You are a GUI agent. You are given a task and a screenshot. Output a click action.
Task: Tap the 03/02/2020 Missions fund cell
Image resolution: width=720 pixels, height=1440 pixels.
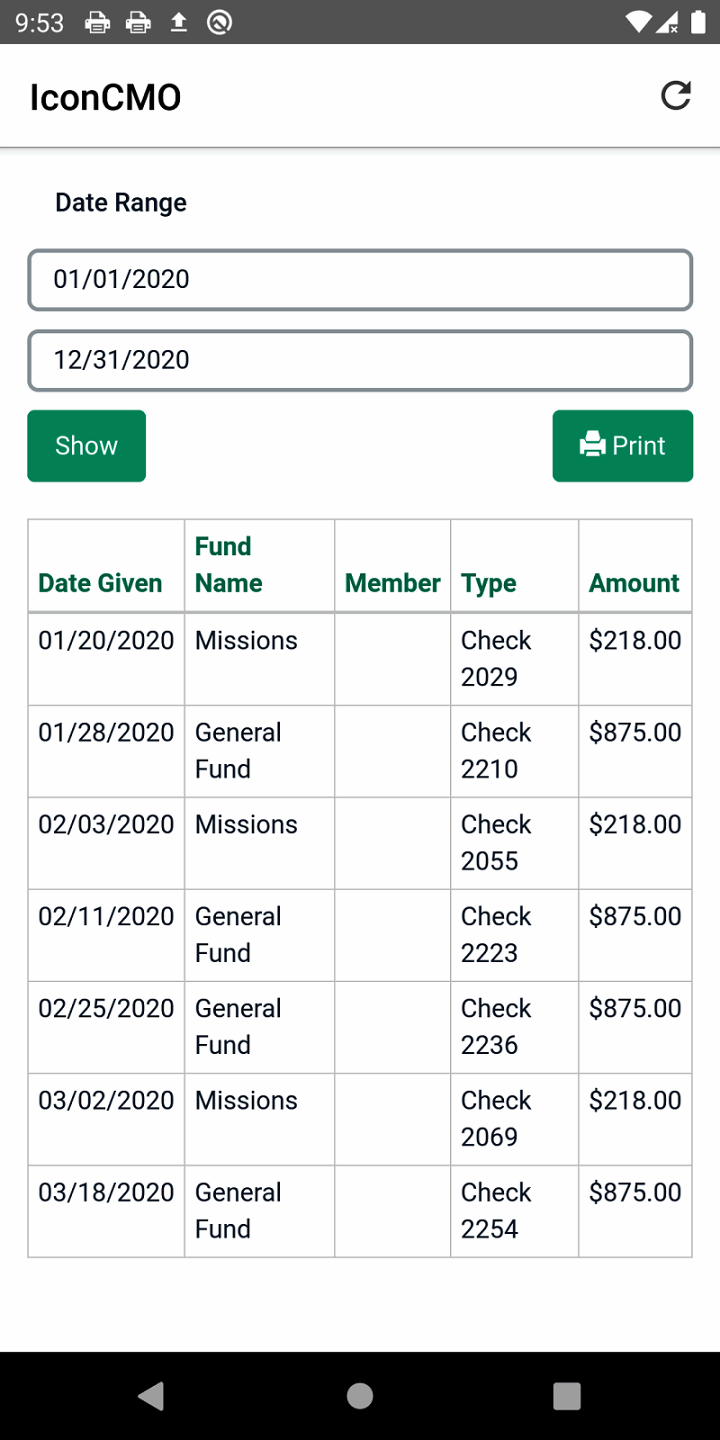tap(246, 1100)
